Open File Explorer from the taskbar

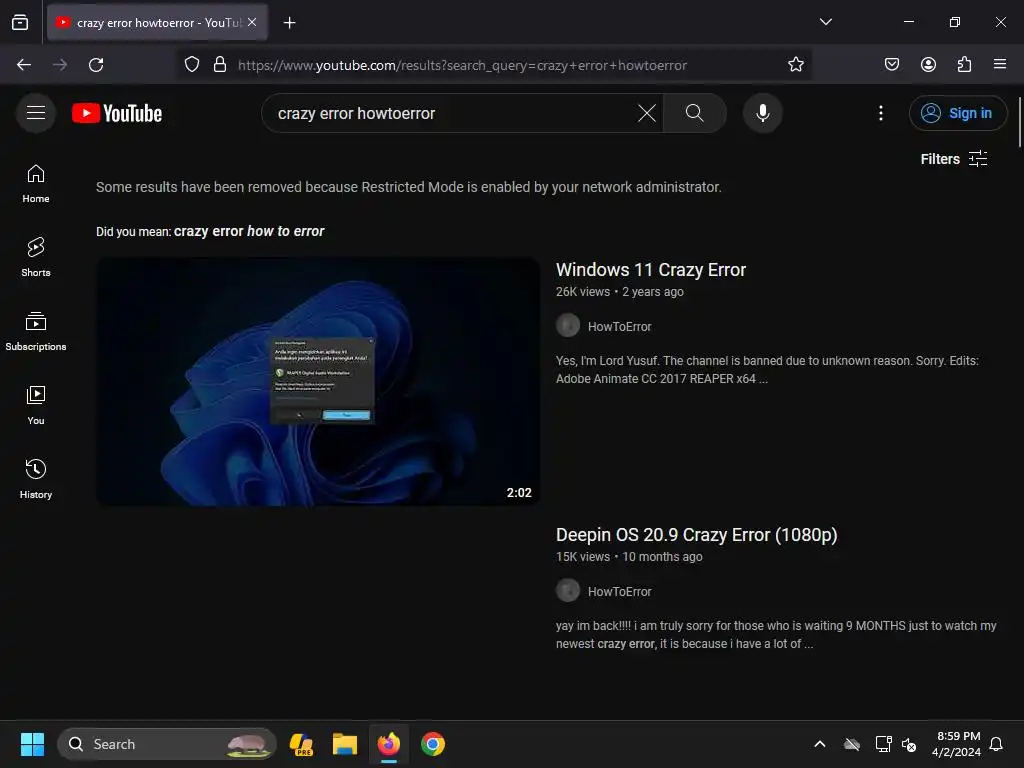click(x=345, y=744)
